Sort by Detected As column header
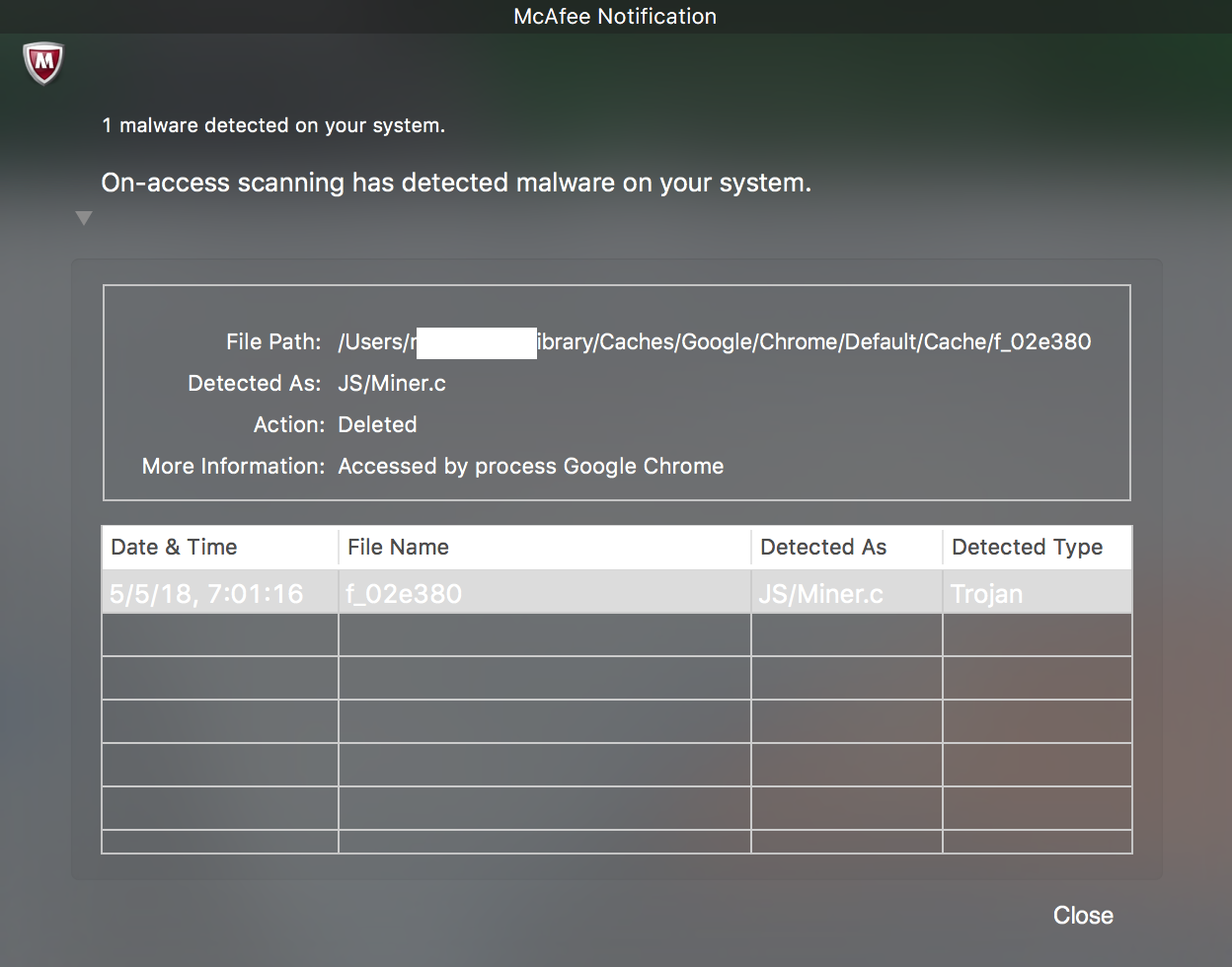Image resolution: width=1232 pixels, height=967 pixels. (846, 547)
